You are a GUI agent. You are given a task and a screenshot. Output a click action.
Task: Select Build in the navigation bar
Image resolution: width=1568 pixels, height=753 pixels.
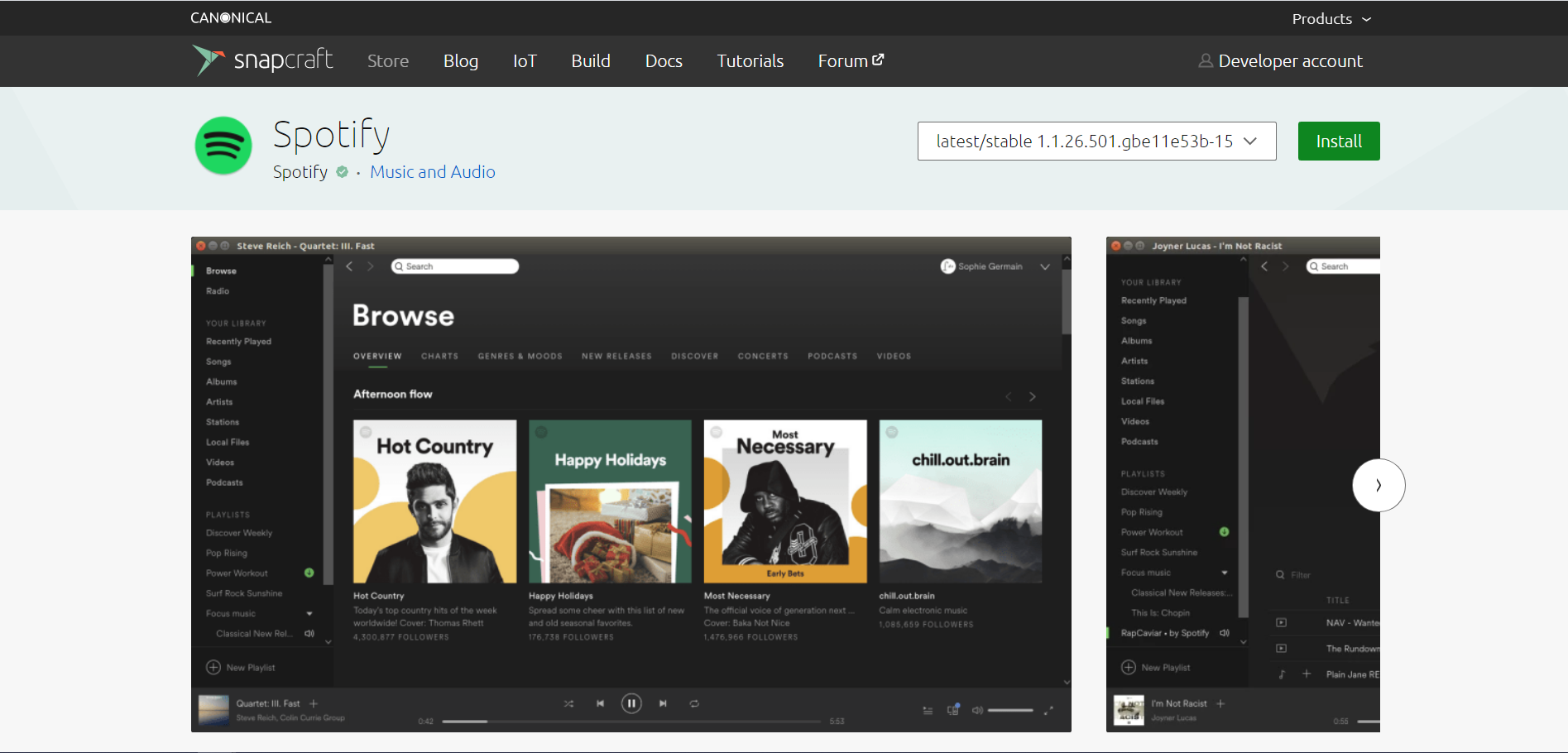[x=591, y=61]
